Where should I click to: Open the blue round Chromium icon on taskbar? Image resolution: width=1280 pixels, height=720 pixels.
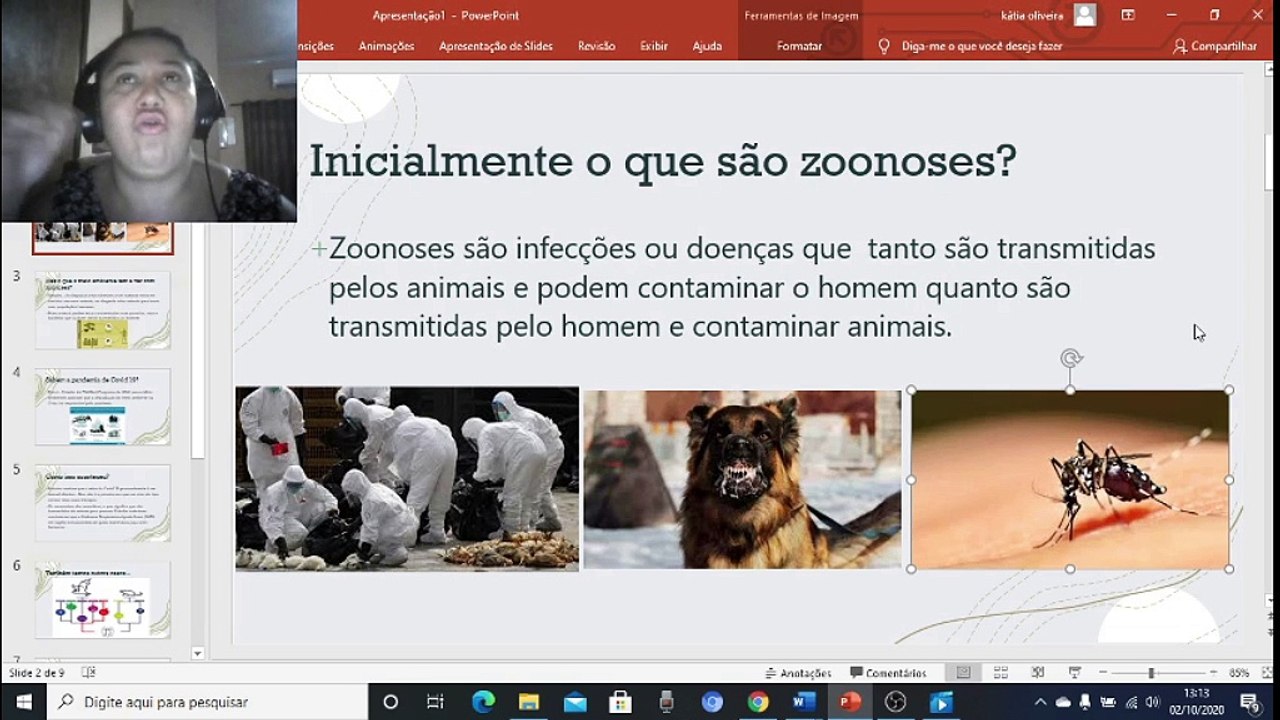[712, 702]
